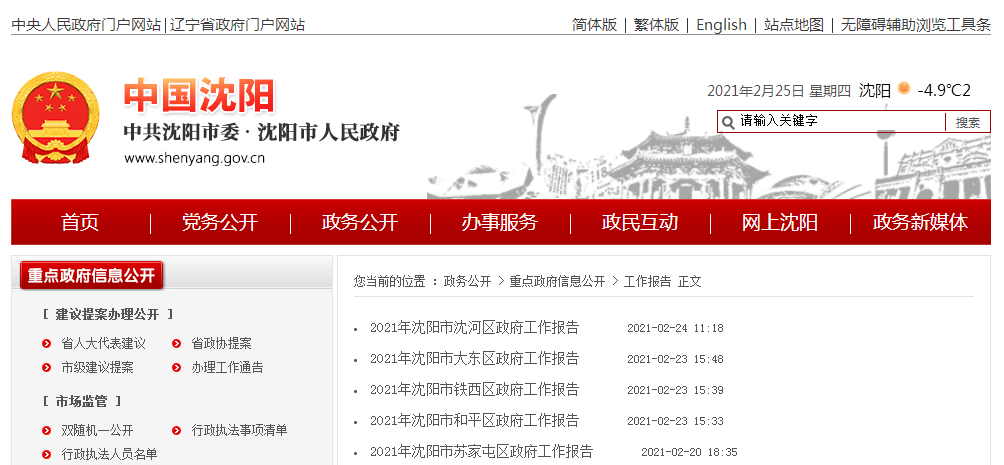The image size is (1004, 465).
Task: Open the 行政执法人员名单 sidebar link
Action: [x=109, y=454]
